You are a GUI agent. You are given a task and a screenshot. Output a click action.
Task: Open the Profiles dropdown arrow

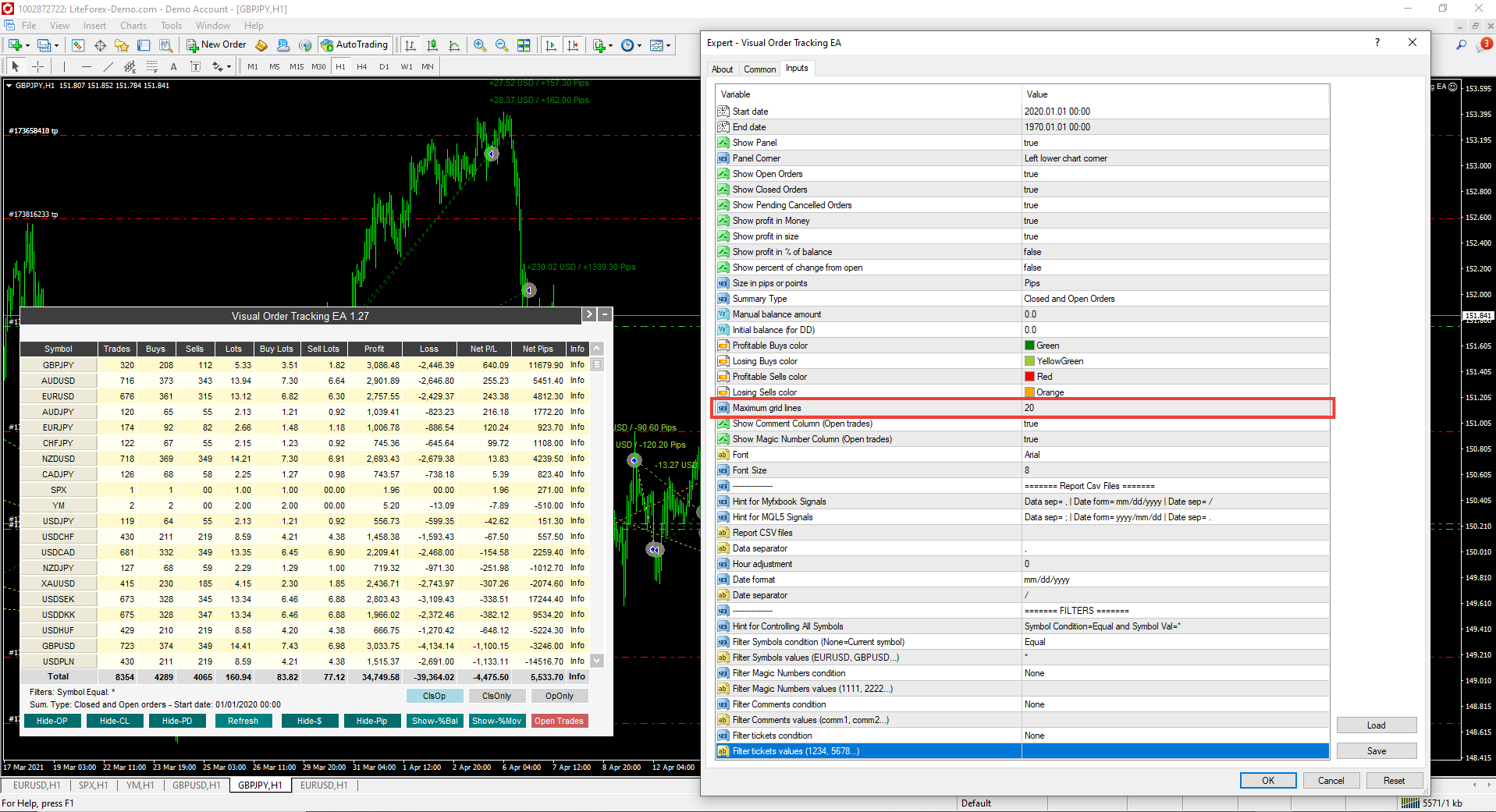click(57, 45)
